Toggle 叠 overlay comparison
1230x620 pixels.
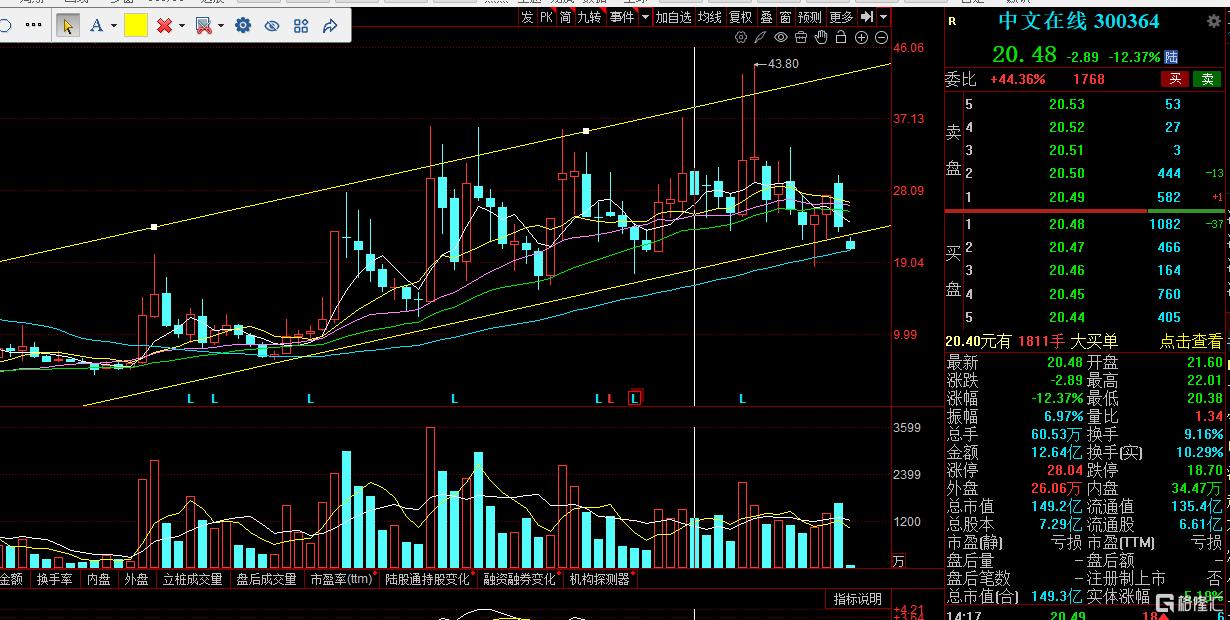click(766, 17)
